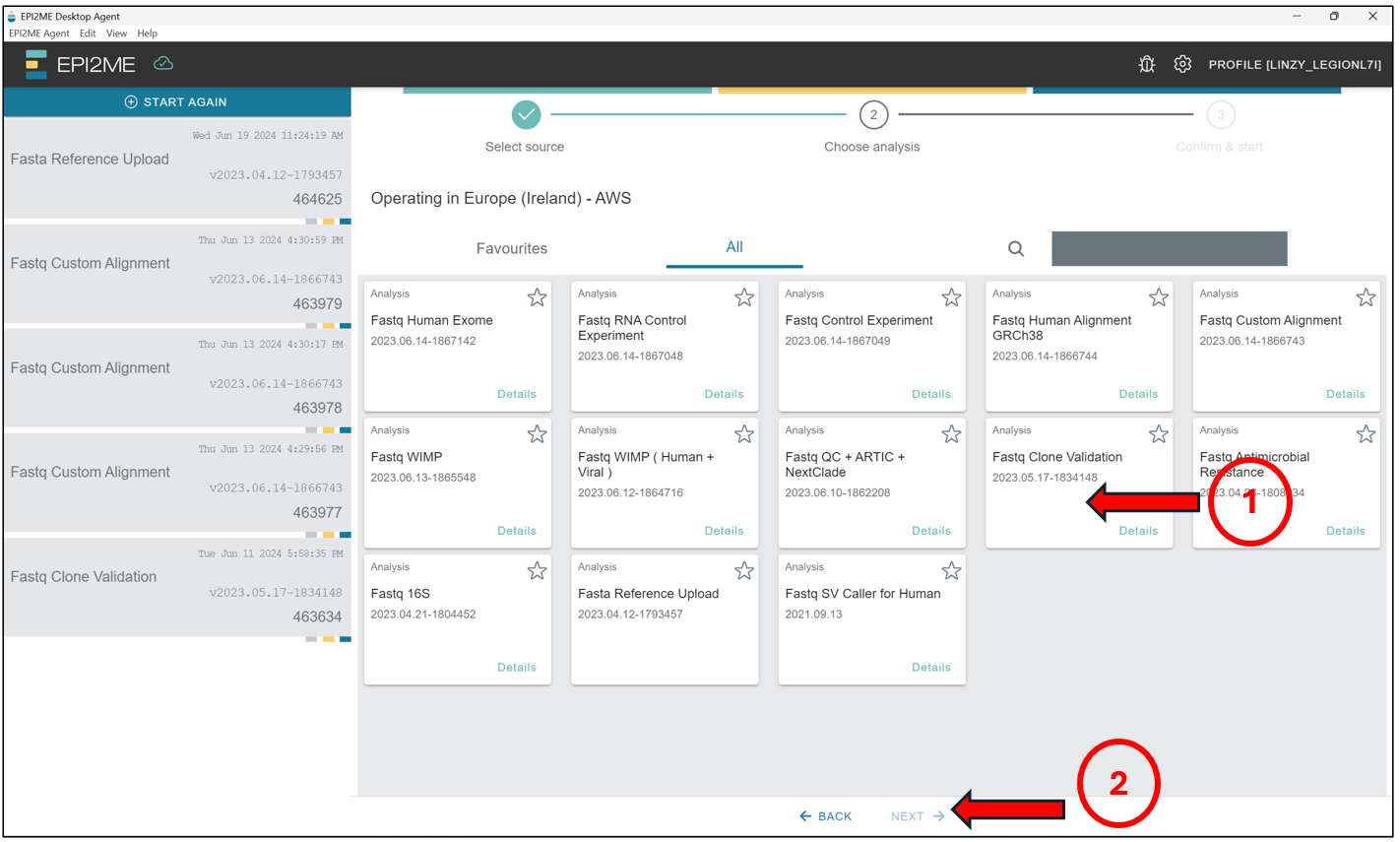1400x842 pixels.
Task: Click the Choose analysis step label
Action: coord(872,147)
